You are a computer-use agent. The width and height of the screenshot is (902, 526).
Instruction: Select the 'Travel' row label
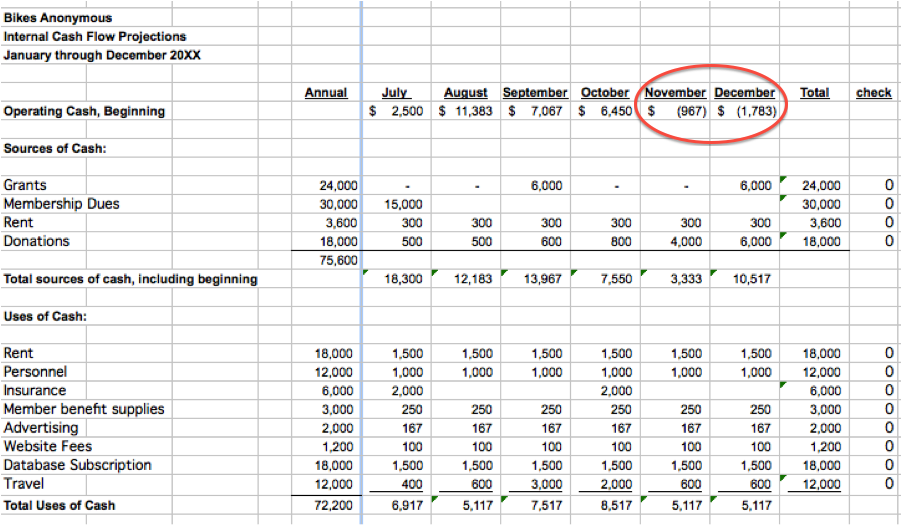24,483
